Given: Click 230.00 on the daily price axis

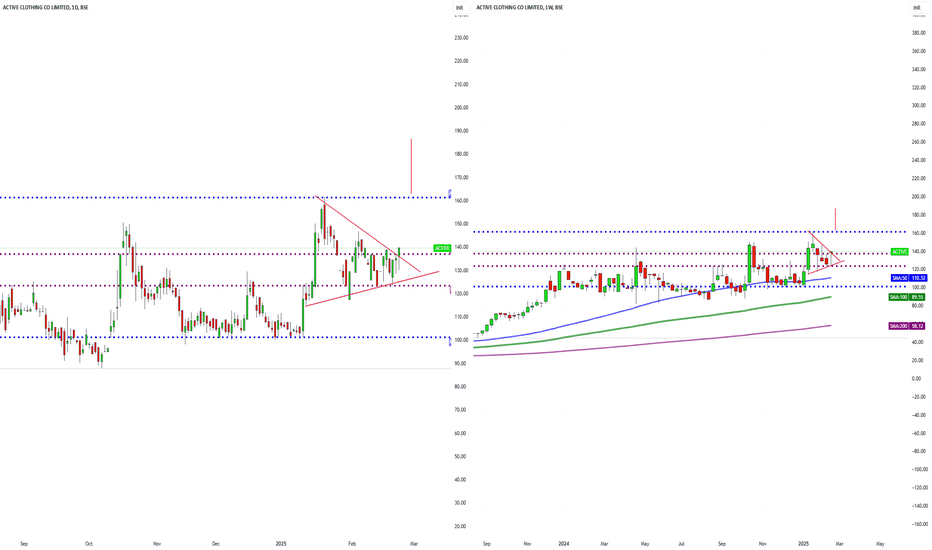Looking at the screenshot, I should (461, 37).
